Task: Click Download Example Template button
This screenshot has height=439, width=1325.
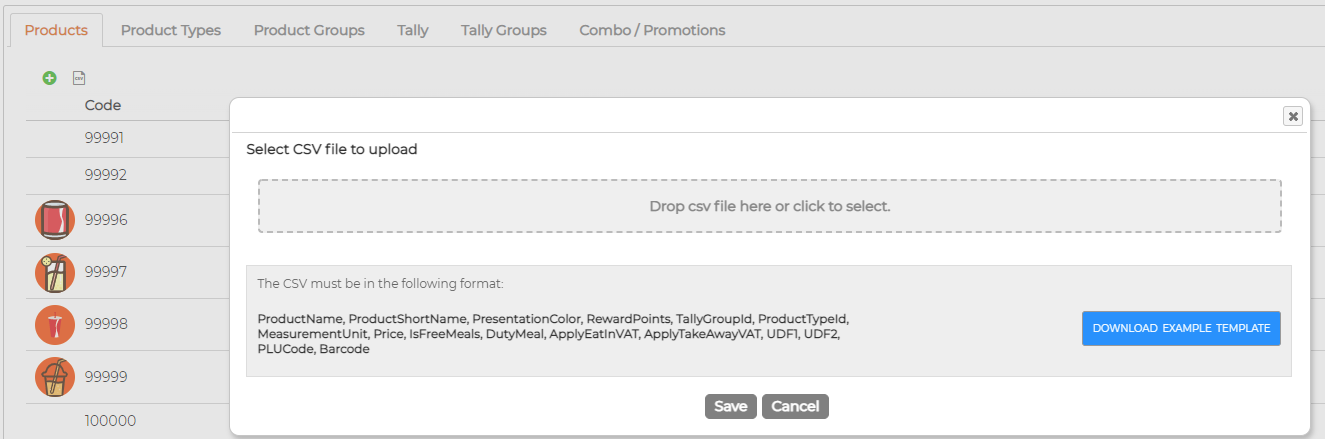Action: coord(1181,328)
